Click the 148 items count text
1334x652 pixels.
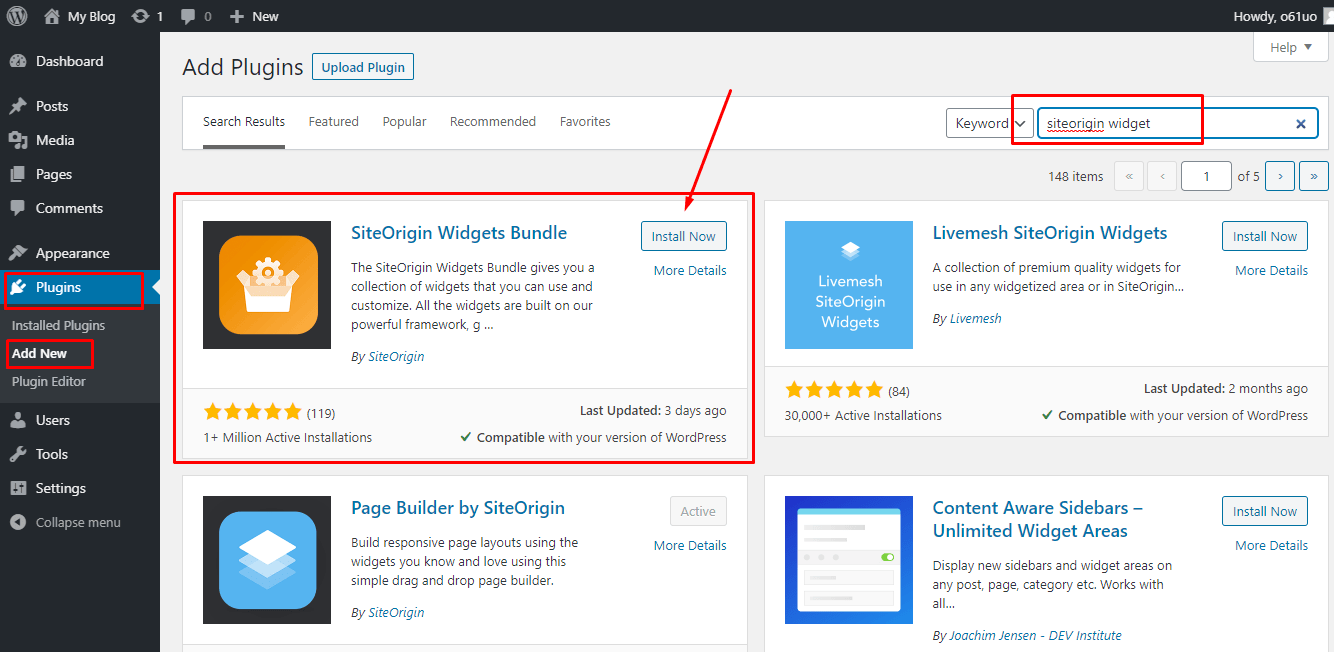pyautogui.click(x=1076, y=176)
